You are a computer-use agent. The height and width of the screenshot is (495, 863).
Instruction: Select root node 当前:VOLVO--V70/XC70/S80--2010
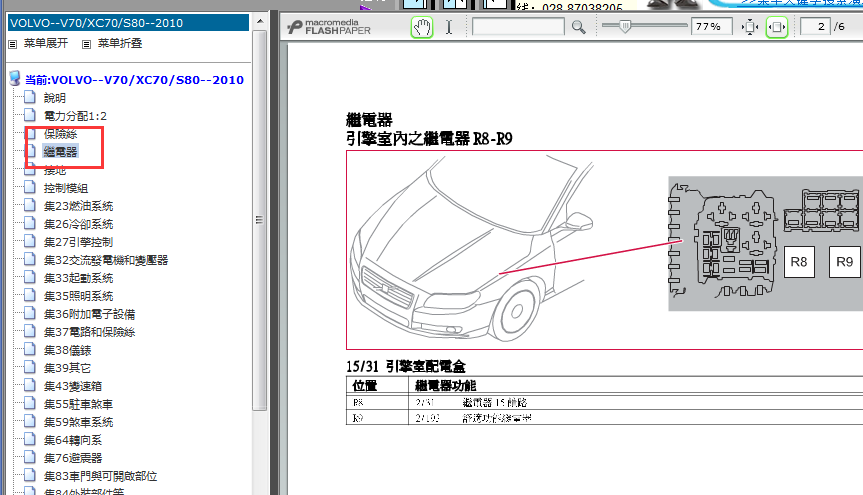tap(134, 80)
